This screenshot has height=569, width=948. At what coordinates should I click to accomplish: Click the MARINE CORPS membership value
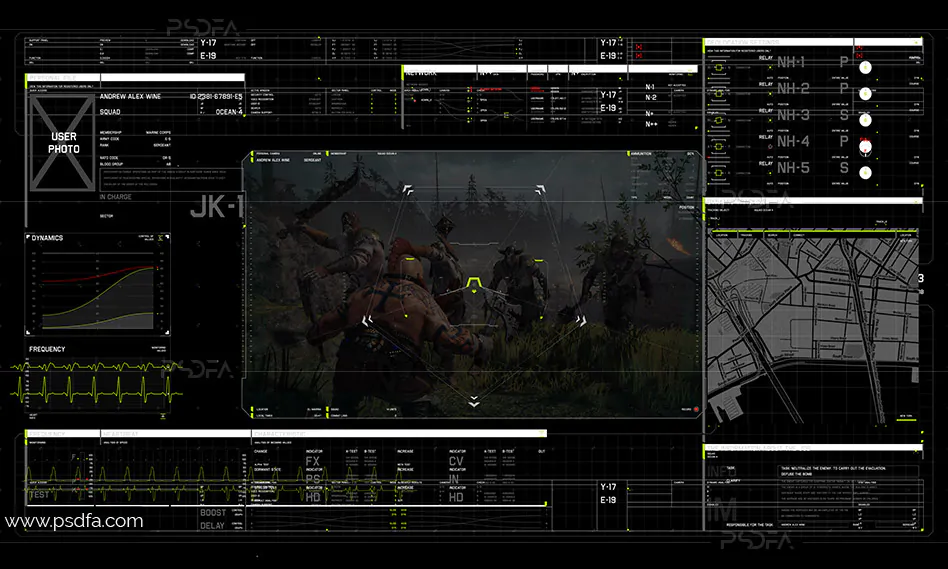tap(158, 132)
